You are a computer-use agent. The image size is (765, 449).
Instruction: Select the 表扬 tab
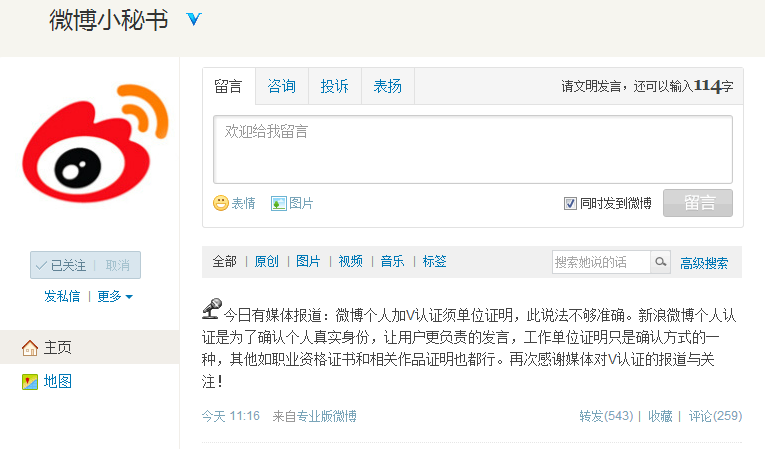tap(387, 86)
